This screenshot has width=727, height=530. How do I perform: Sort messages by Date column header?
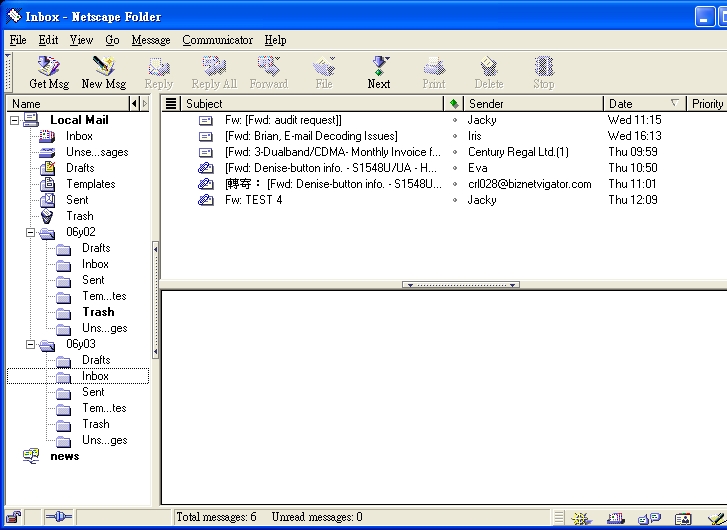click(x=632, y=104)
